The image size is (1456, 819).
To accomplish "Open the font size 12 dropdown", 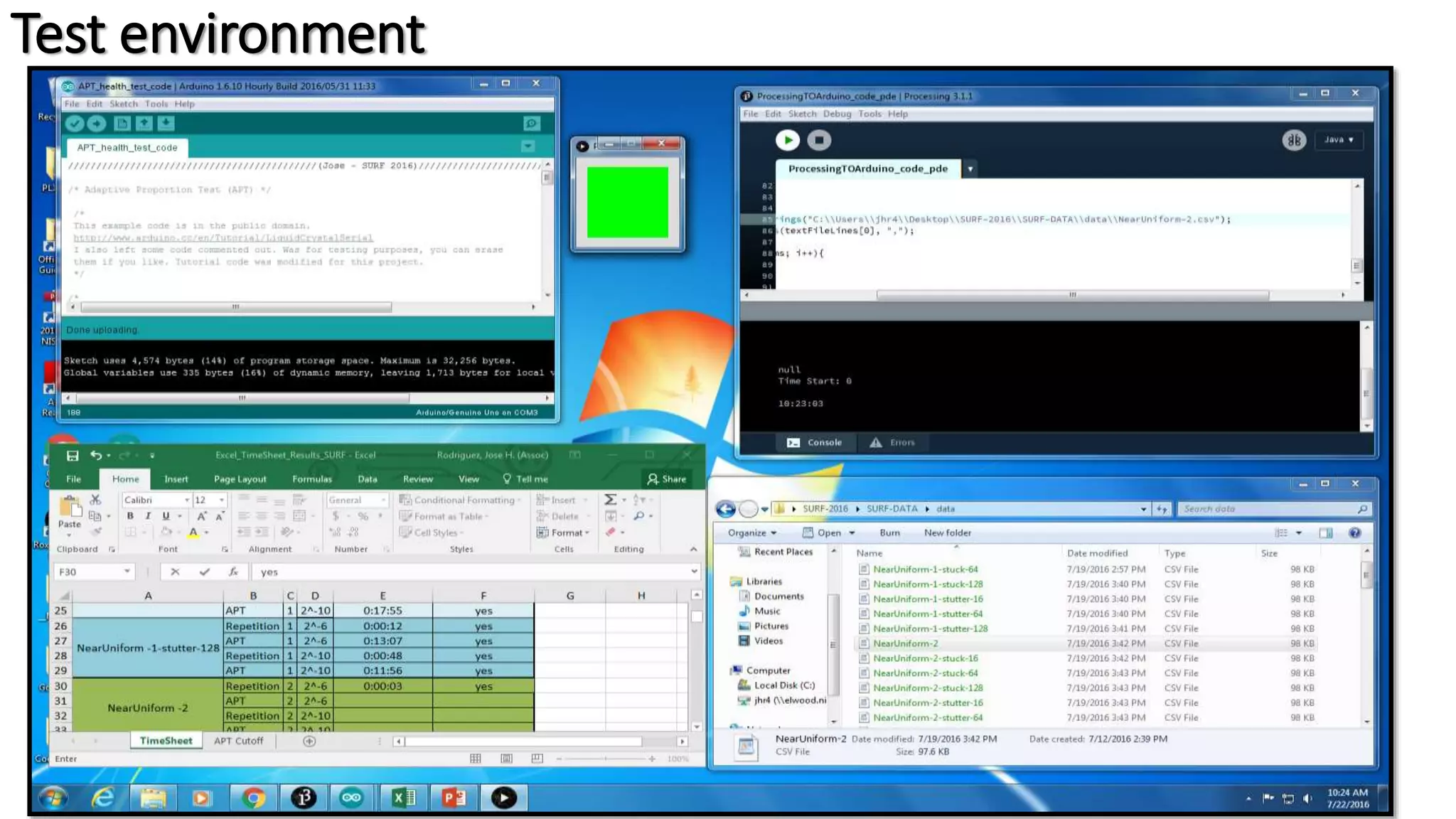I will pyautogui.click(x=222, y=500).
